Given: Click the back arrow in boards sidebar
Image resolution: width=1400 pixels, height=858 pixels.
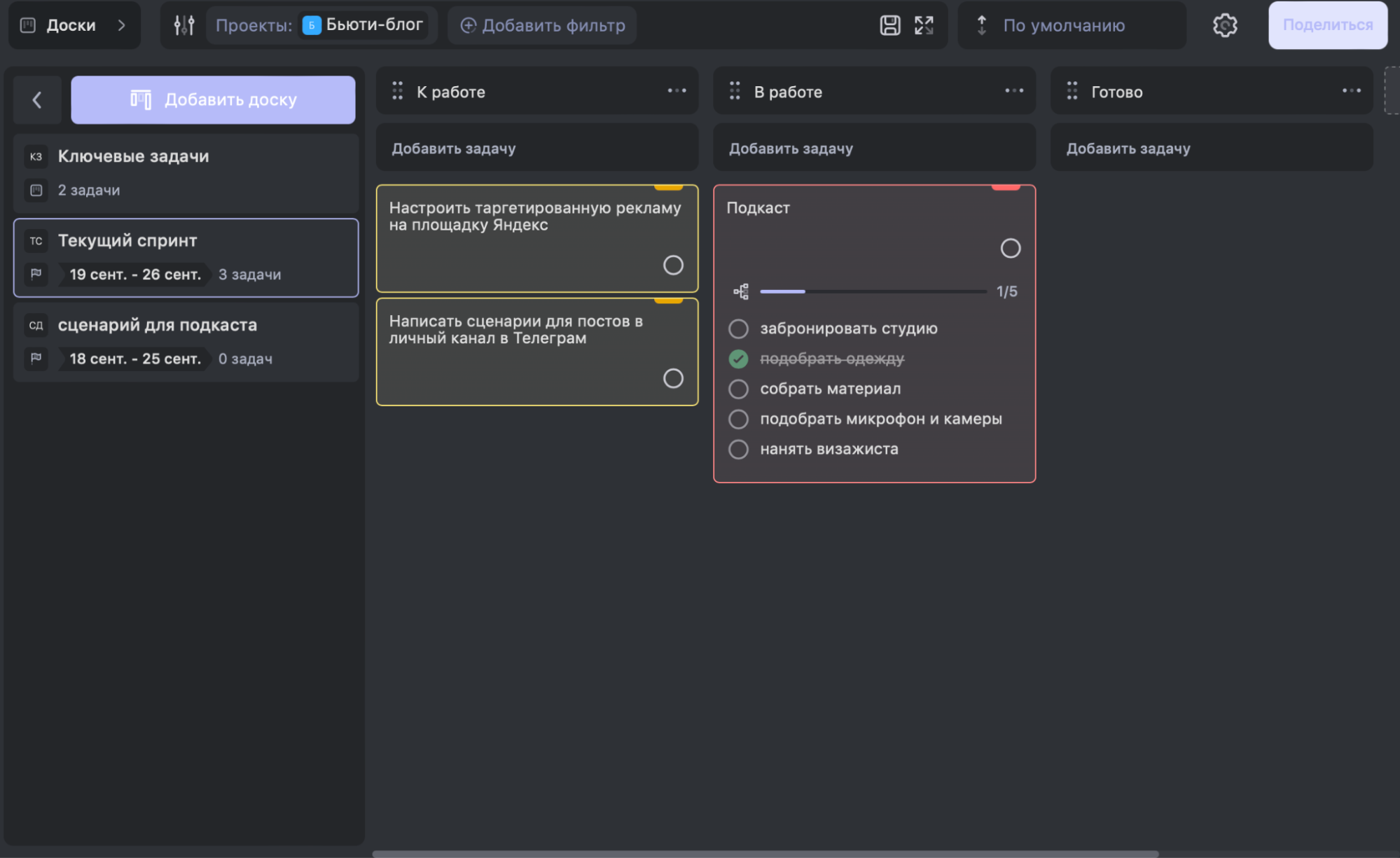Looking at the screenshot, I should 37,100.
